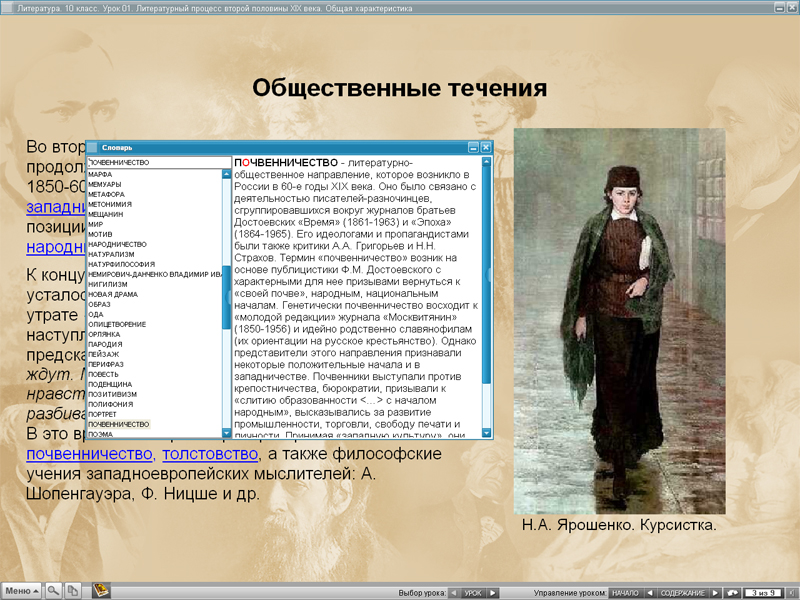Click the copy pages icon near Меню

point(74,590)
